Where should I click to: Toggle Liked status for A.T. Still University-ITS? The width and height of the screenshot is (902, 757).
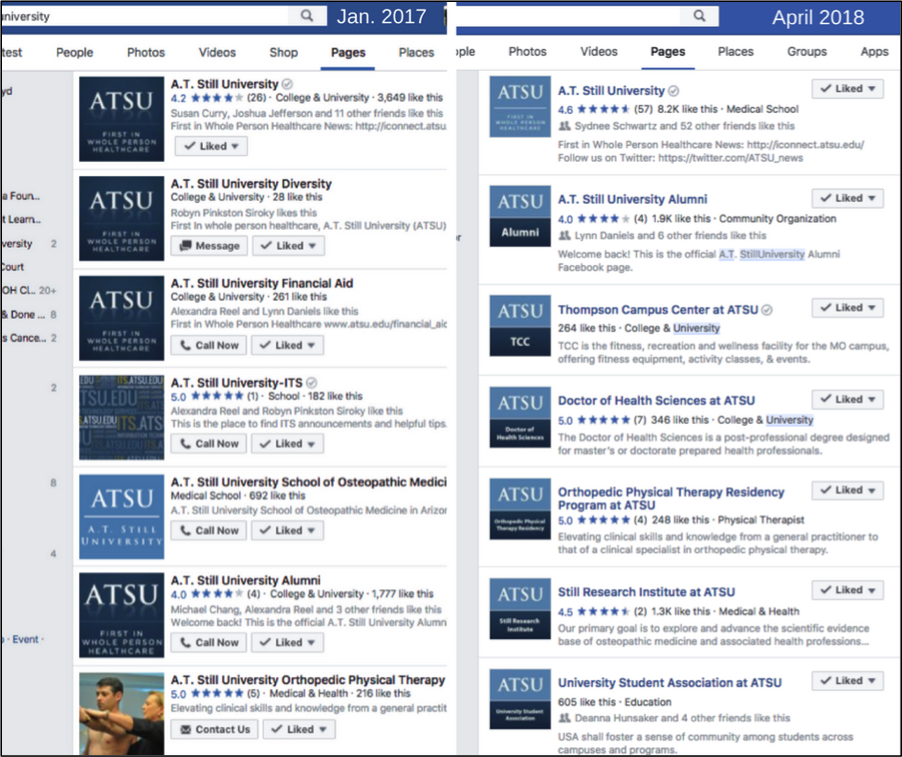287,443
